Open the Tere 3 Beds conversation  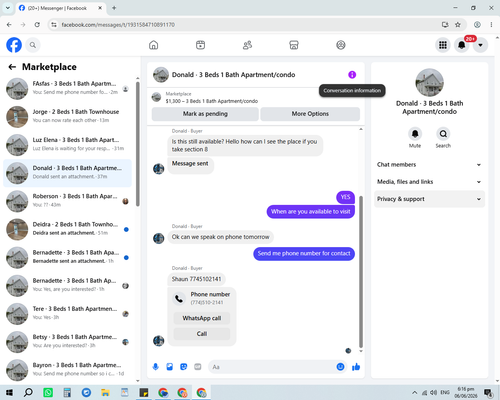tap(67, 314)
